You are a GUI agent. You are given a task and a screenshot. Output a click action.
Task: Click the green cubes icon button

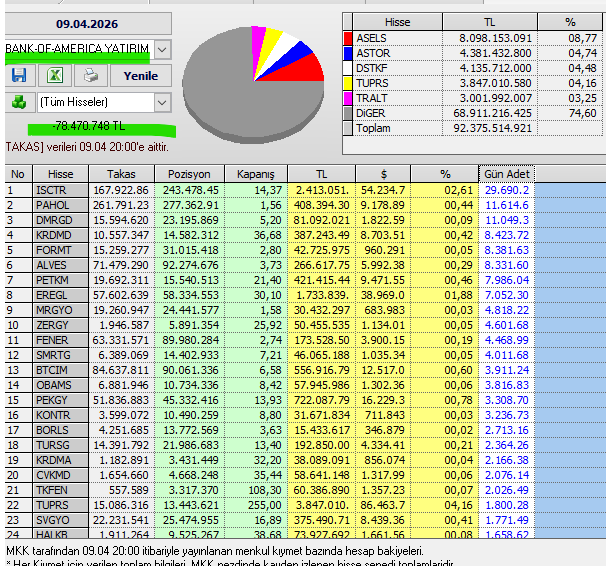19,102
